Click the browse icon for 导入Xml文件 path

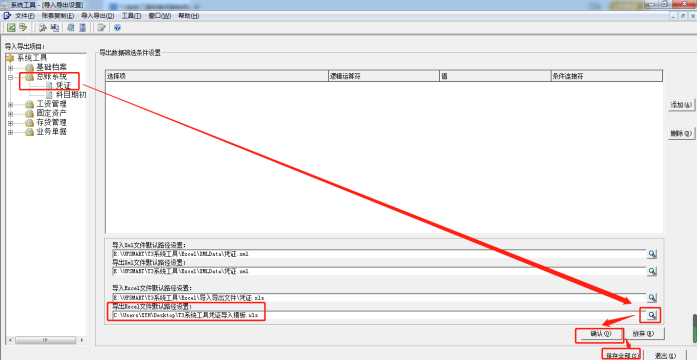pyautogui.click(x=652, y=254)
